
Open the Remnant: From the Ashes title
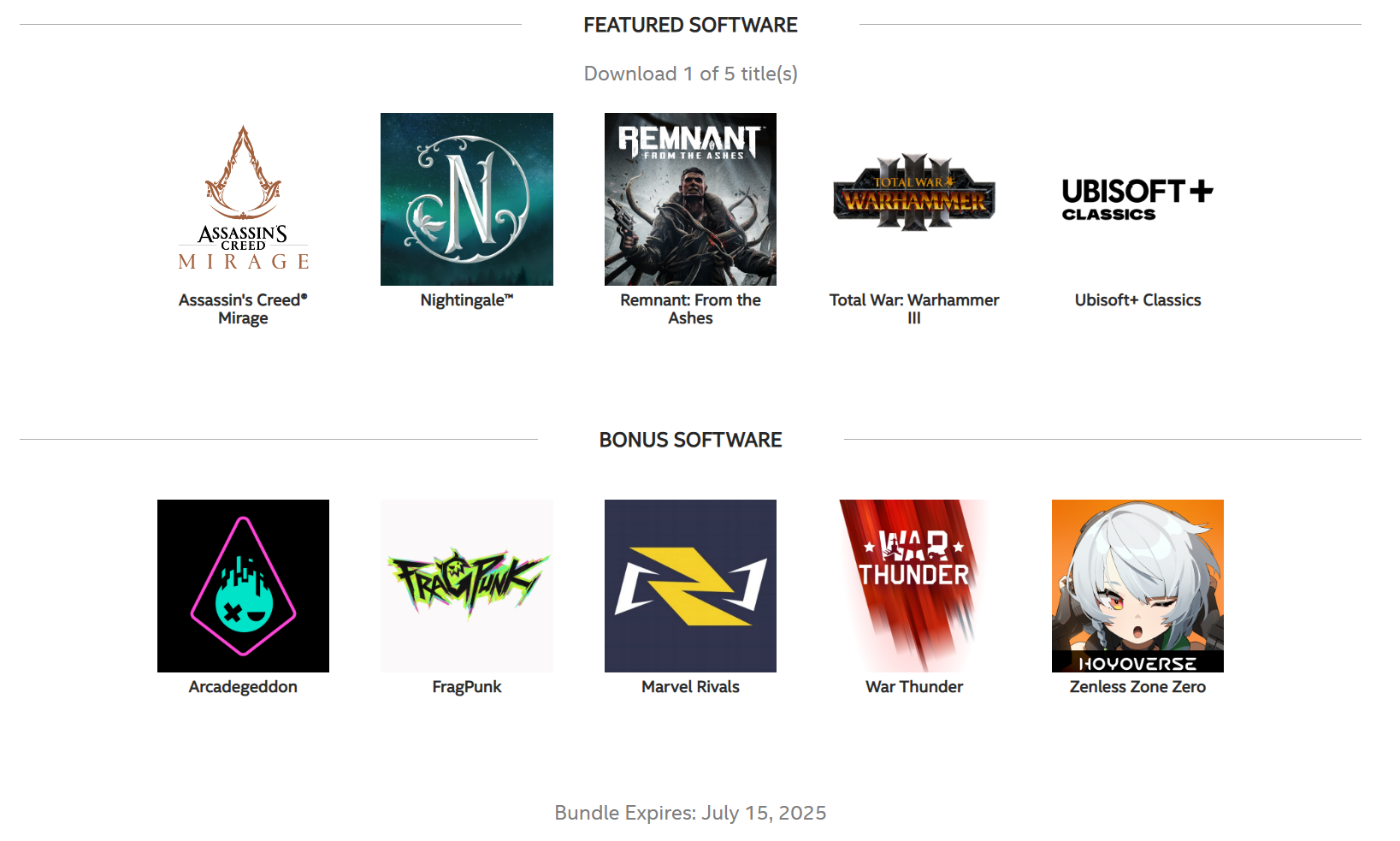[690, 309]
